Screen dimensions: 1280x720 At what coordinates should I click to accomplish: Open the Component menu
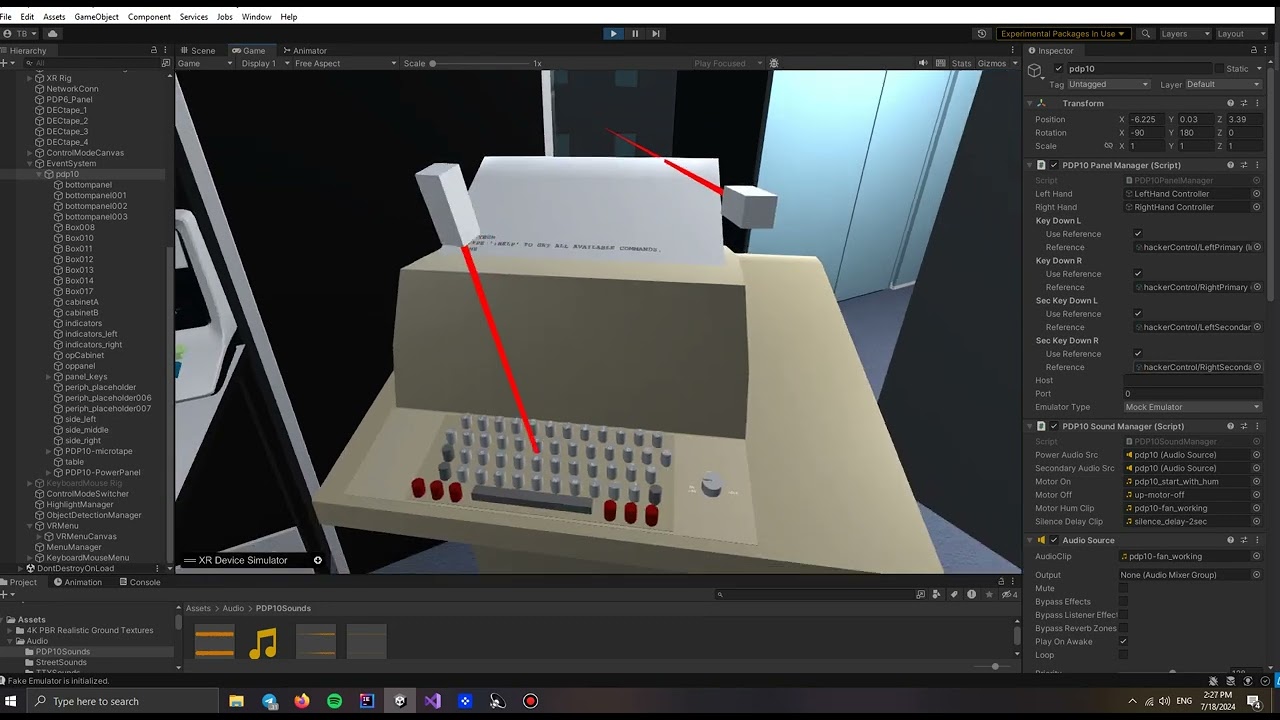tap(149, 17)
